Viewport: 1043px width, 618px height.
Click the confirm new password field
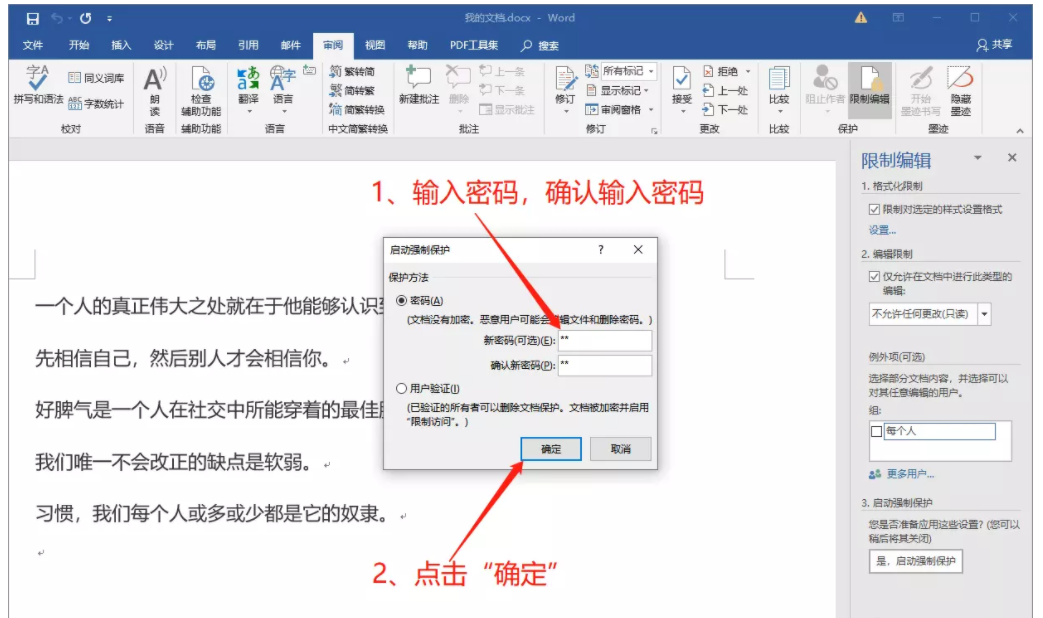pyautogui.click(x=605, y=365)
